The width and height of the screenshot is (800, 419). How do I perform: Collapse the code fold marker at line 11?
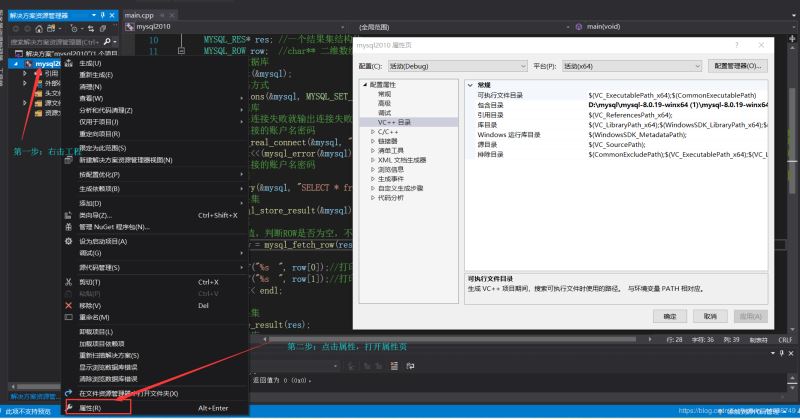coord(181,51)
